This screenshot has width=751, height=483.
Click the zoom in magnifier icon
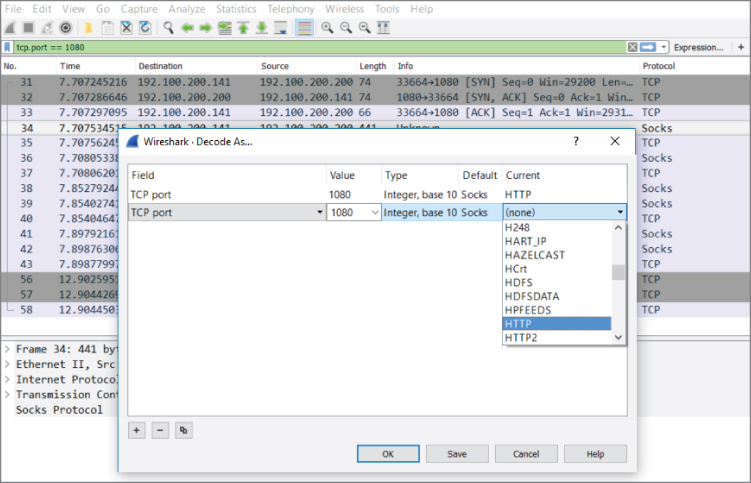click(327, 28)
